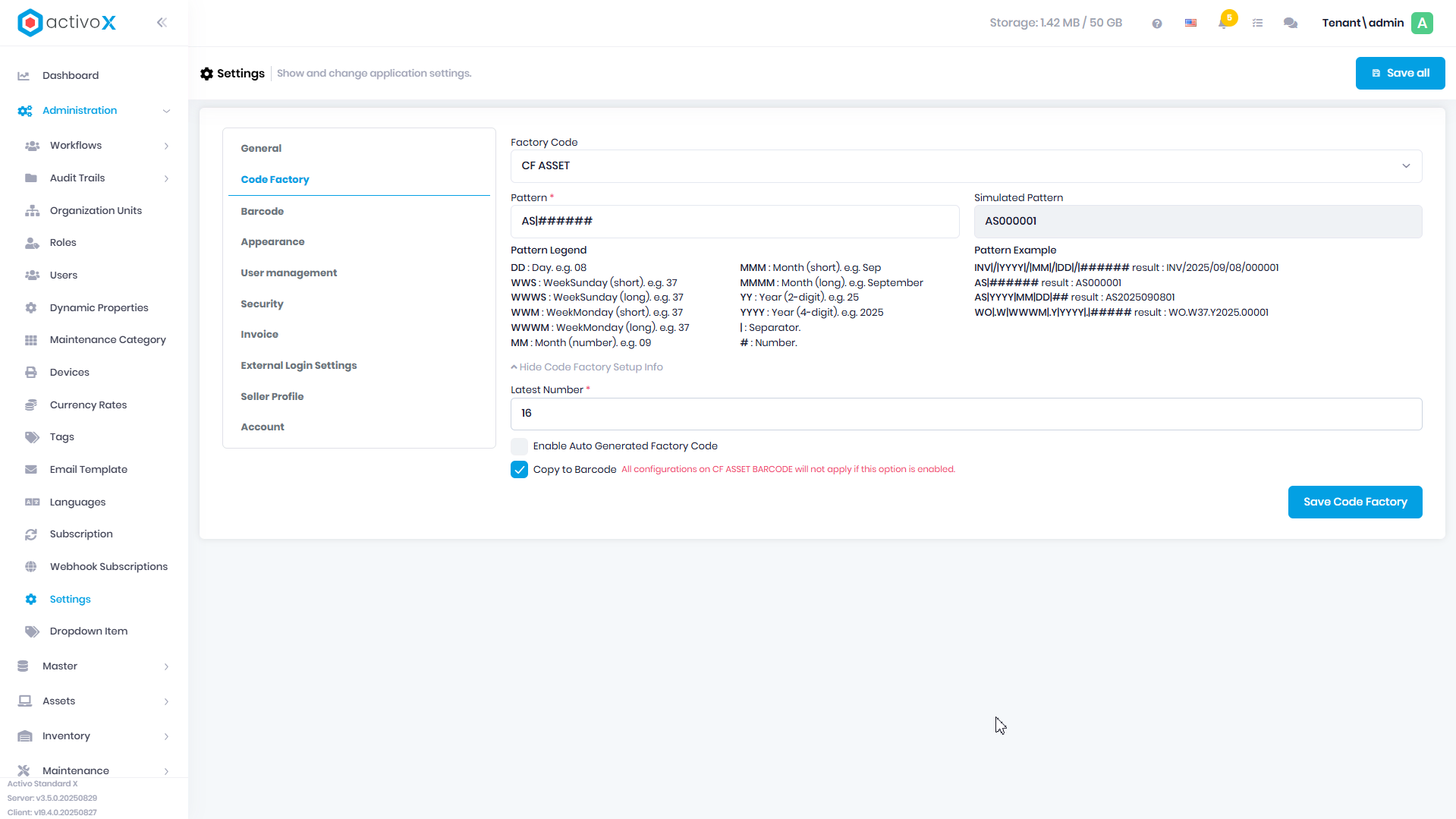Click the Storage usage text

pos(1055,23)
